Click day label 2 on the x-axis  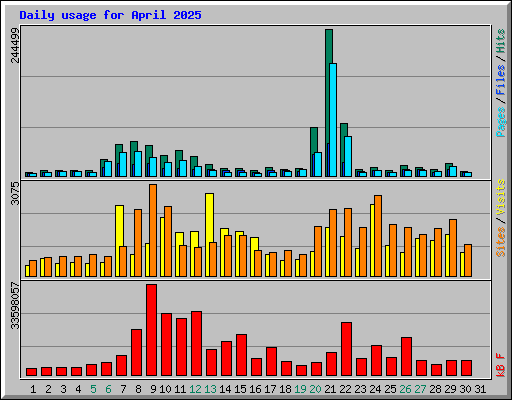tap(48, 389)
